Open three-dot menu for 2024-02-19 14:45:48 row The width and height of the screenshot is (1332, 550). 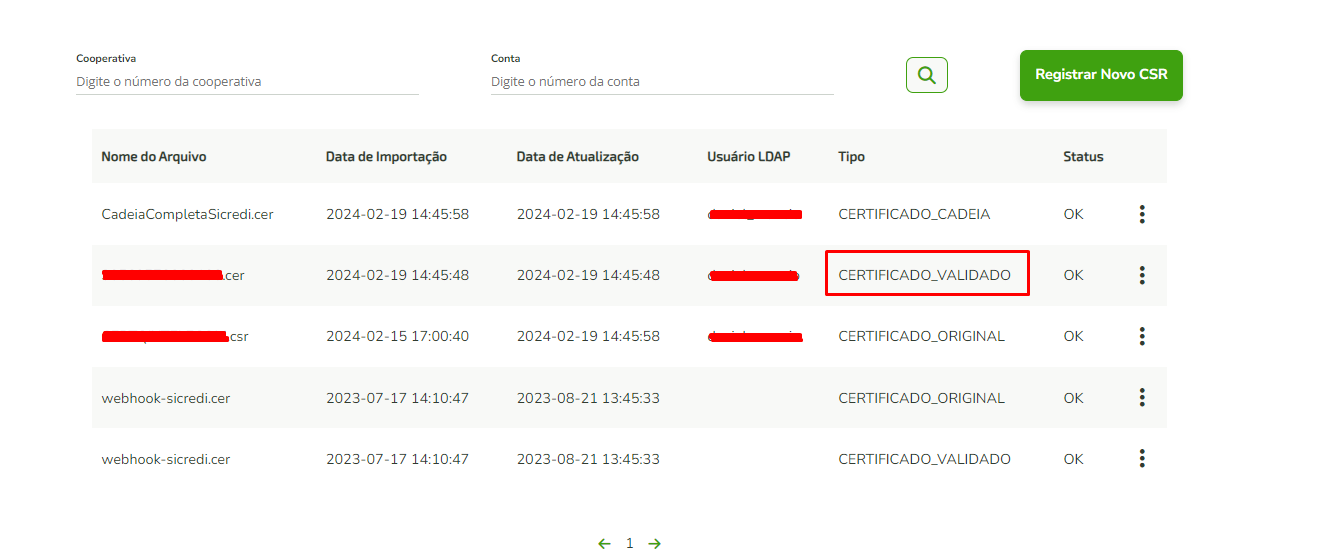[1141, 275]
